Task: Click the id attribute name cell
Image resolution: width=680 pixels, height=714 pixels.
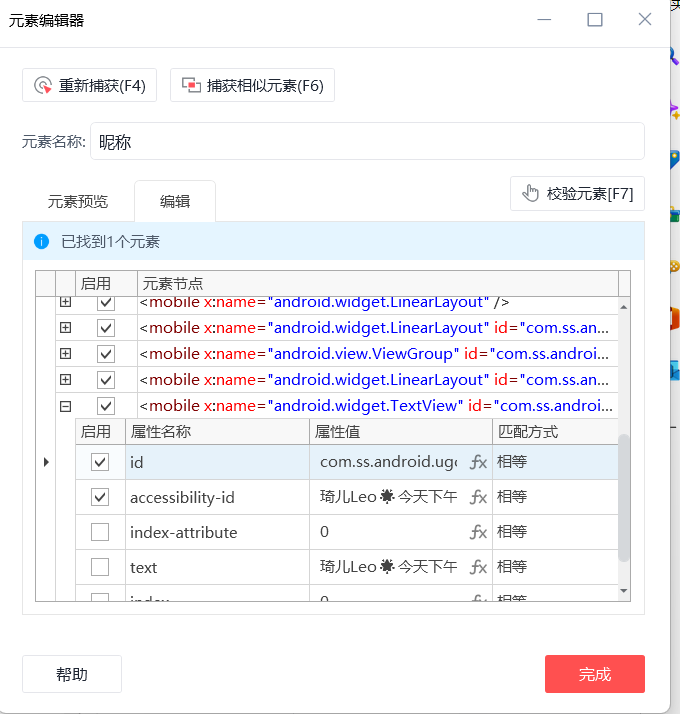Action: click(217, 462)
